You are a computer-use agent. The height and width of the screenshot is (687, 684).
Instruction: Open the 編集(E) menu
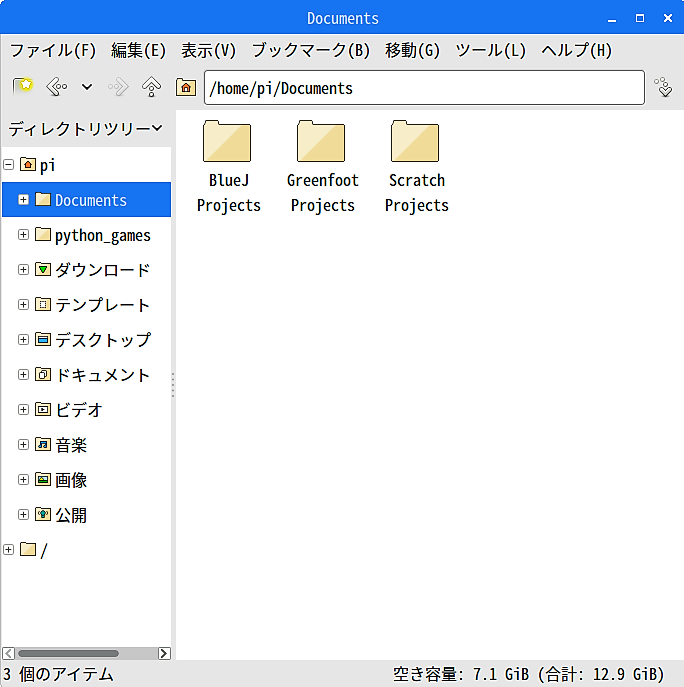(x=138, y=50)
